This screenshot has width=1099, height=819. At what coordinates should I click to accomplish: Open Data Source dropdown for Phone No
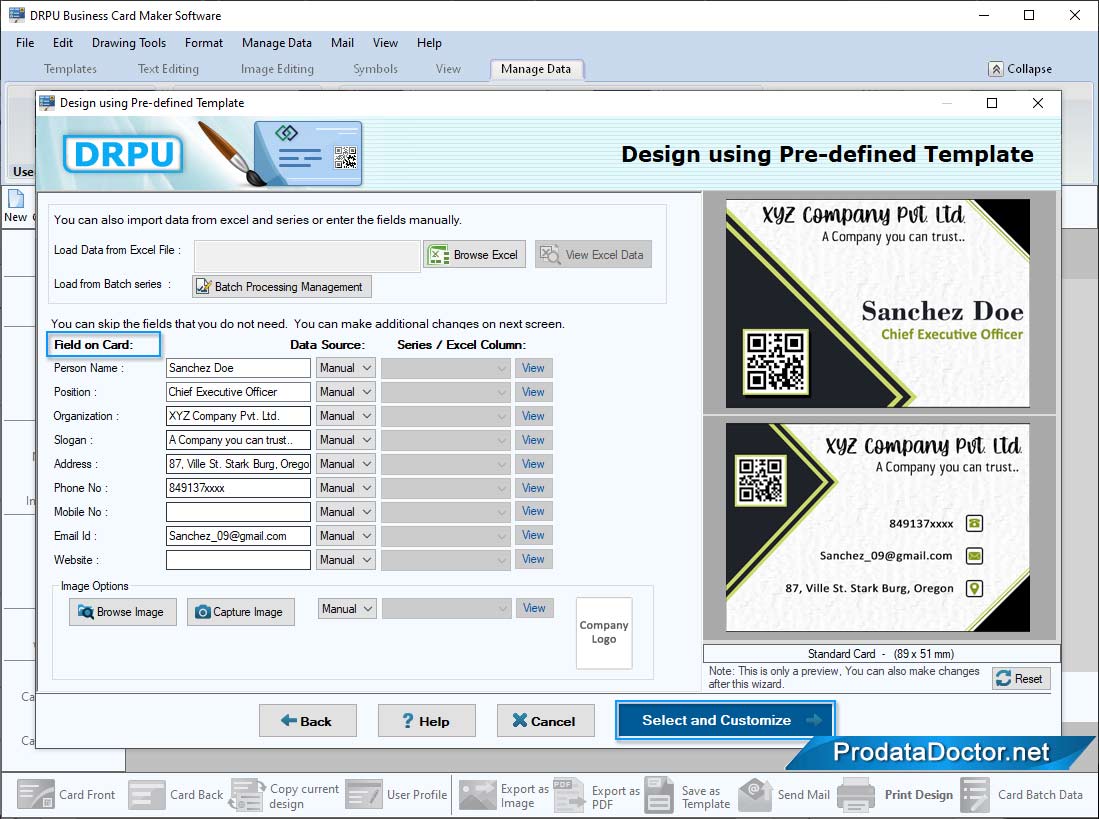coord(346,488)
